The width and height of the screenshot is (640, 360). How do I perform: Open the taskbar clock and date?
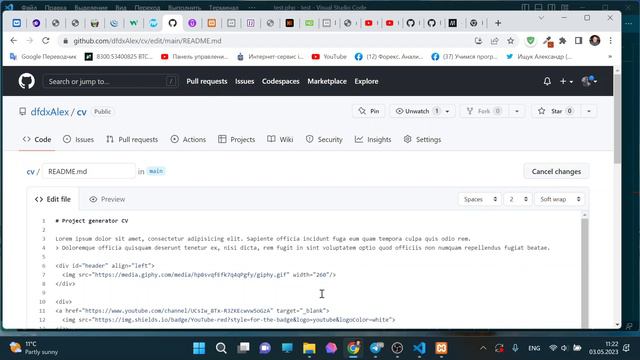click(603, 348)
